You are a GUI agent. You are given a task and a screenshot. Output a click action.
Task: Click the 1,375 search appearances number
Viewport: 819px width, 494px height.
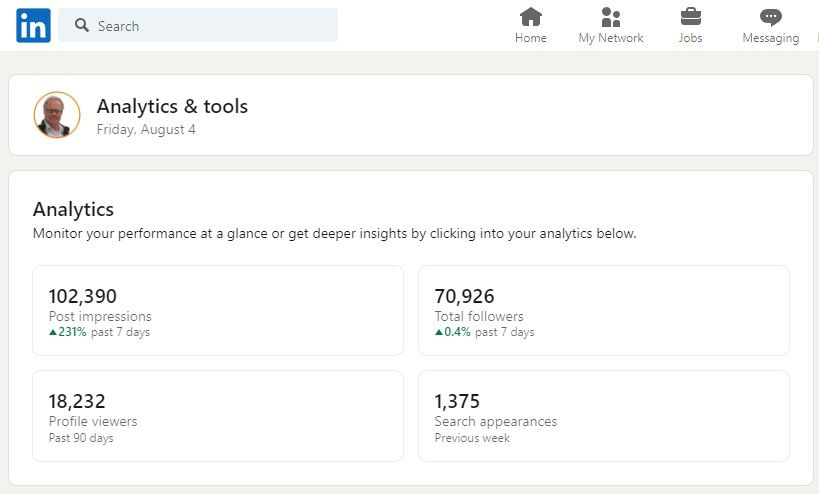click(x=457, y=401)
